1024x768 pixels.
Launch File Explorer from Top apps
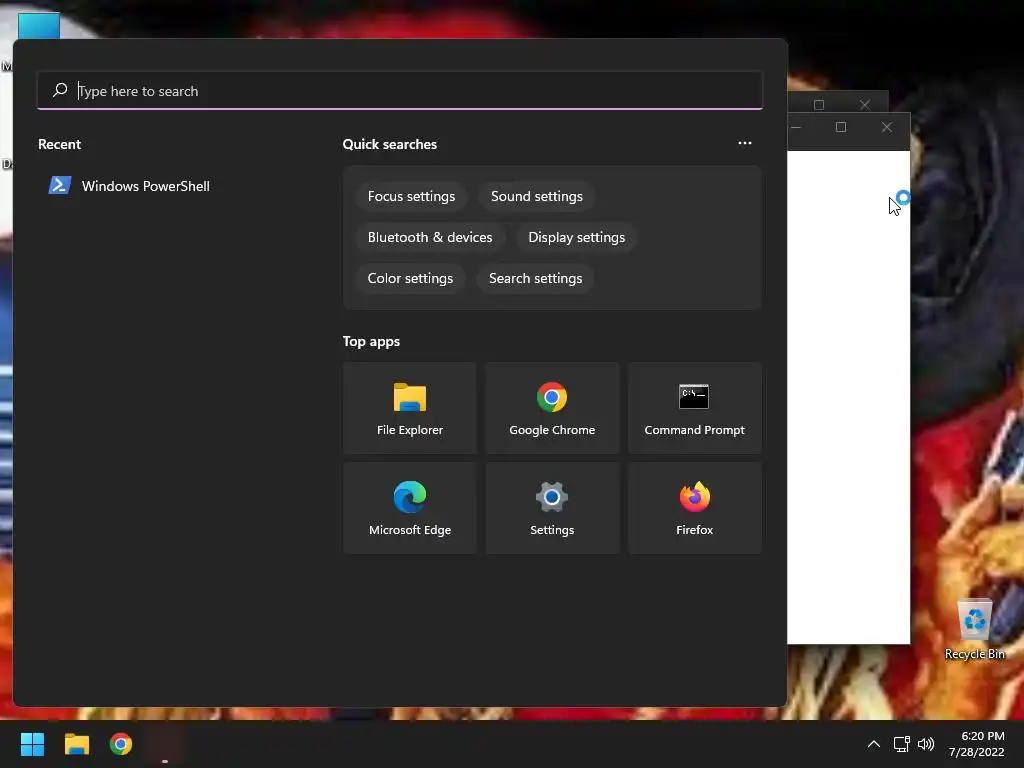coord(409,408)
